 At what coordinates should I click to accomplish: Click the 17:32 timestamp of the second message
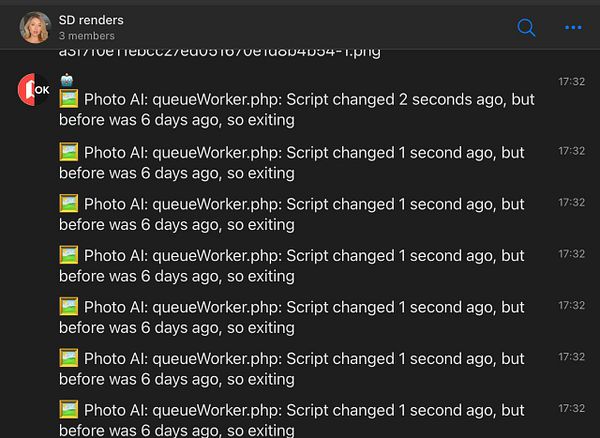(x=571, y=151)
